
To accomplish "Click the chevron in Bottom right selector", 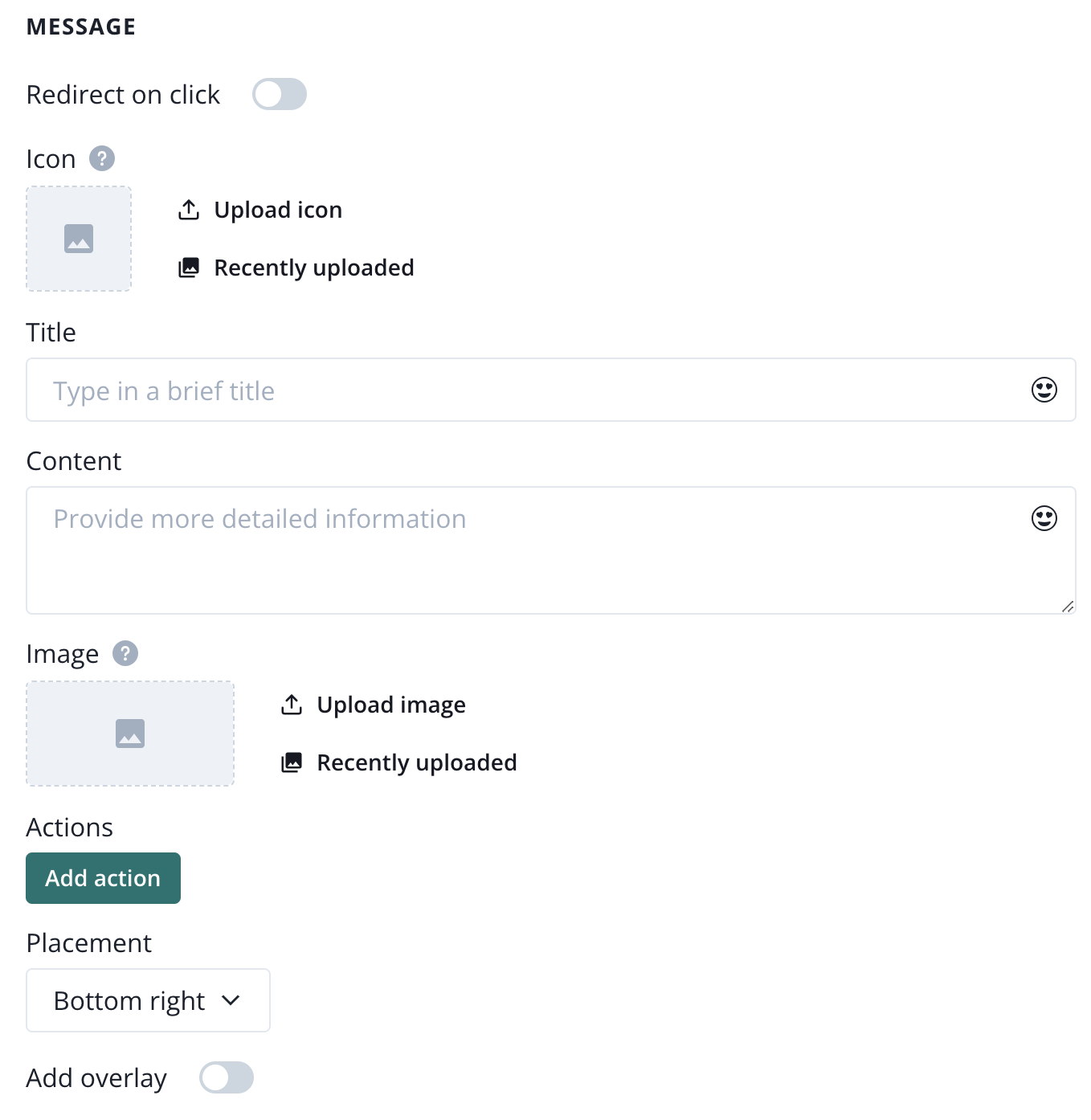I will (231, 1000).
